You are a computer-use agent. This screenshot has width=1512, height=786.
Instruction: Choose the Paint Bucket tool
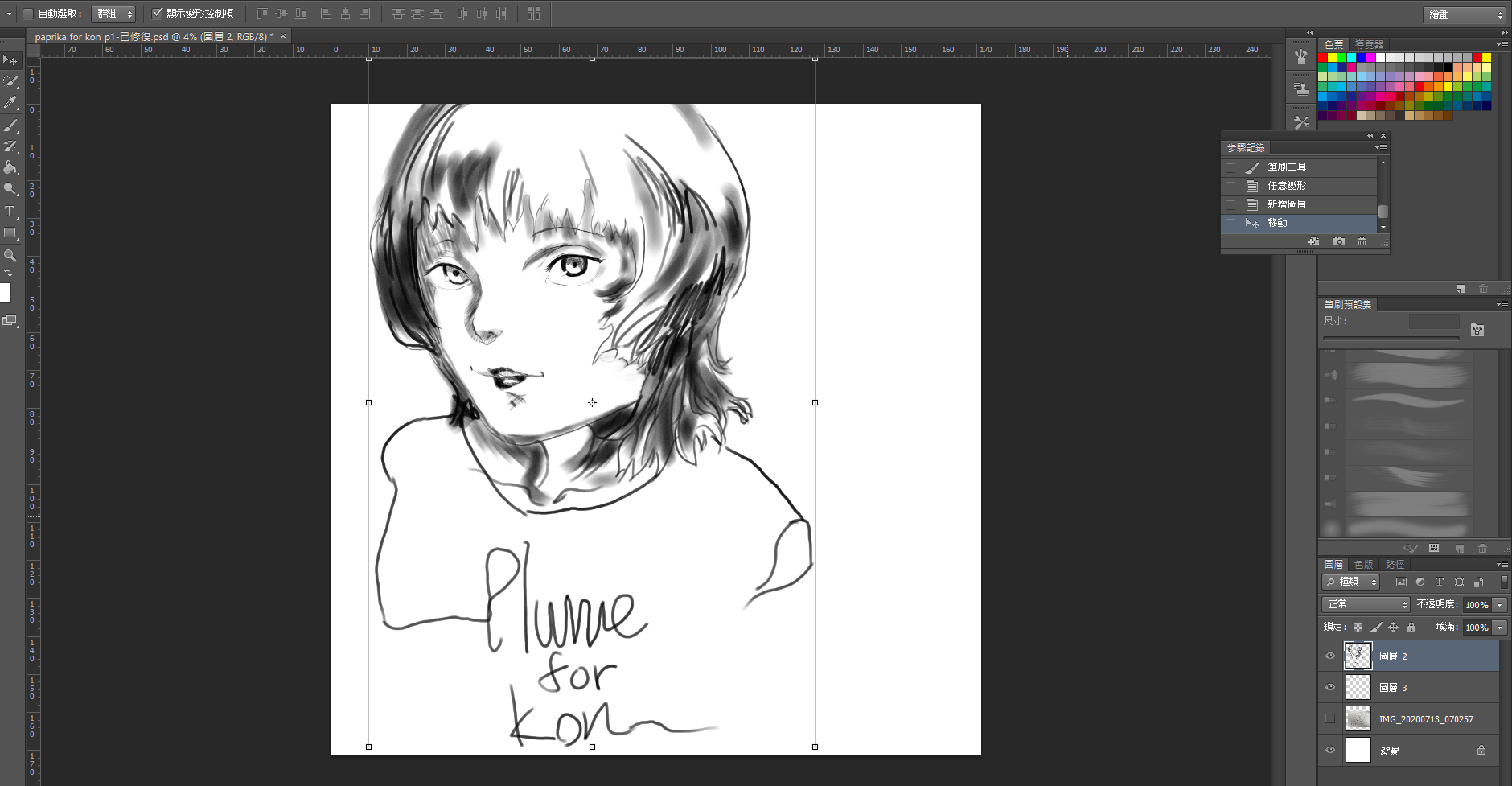10,167
